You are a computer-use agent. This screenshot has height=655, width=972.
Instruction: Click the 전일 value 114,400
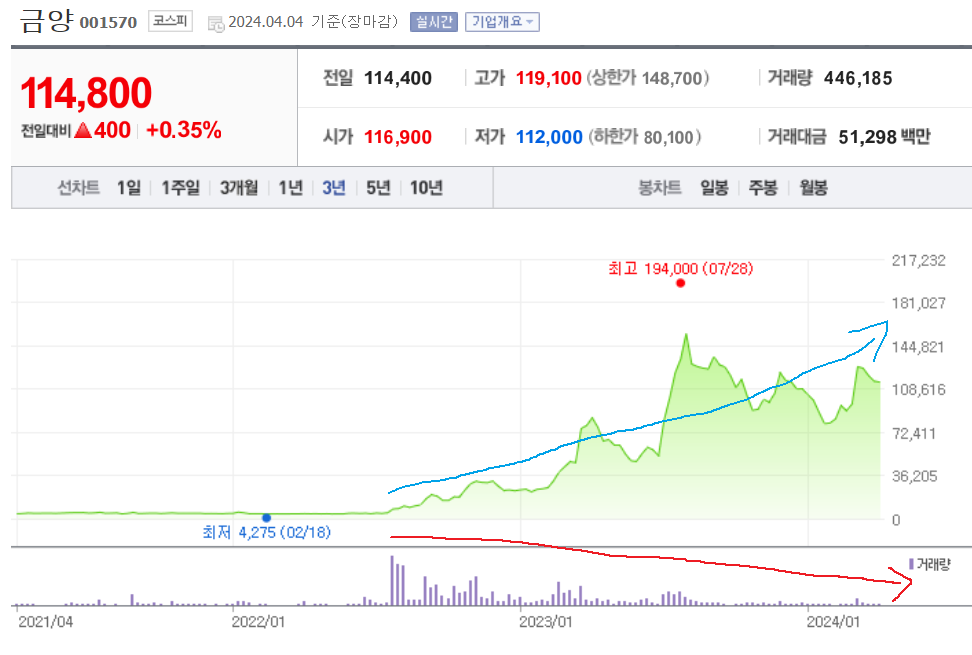pyautogui.click(x=398, y=78)
